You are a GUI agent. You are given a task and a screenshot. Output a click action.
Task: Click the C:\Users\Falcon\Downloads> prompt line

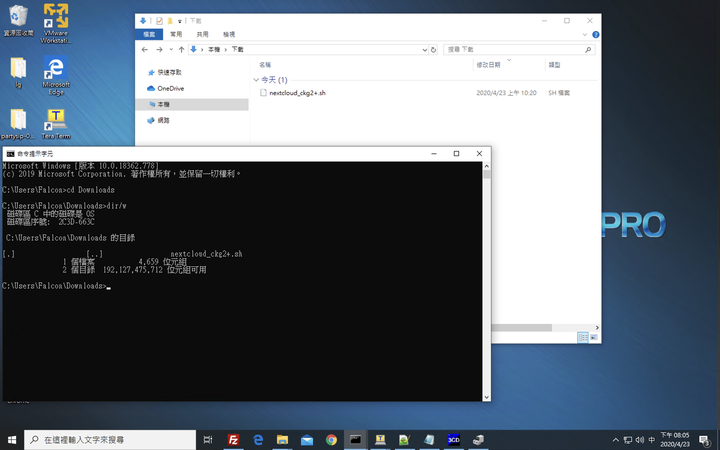click(56, 286)
